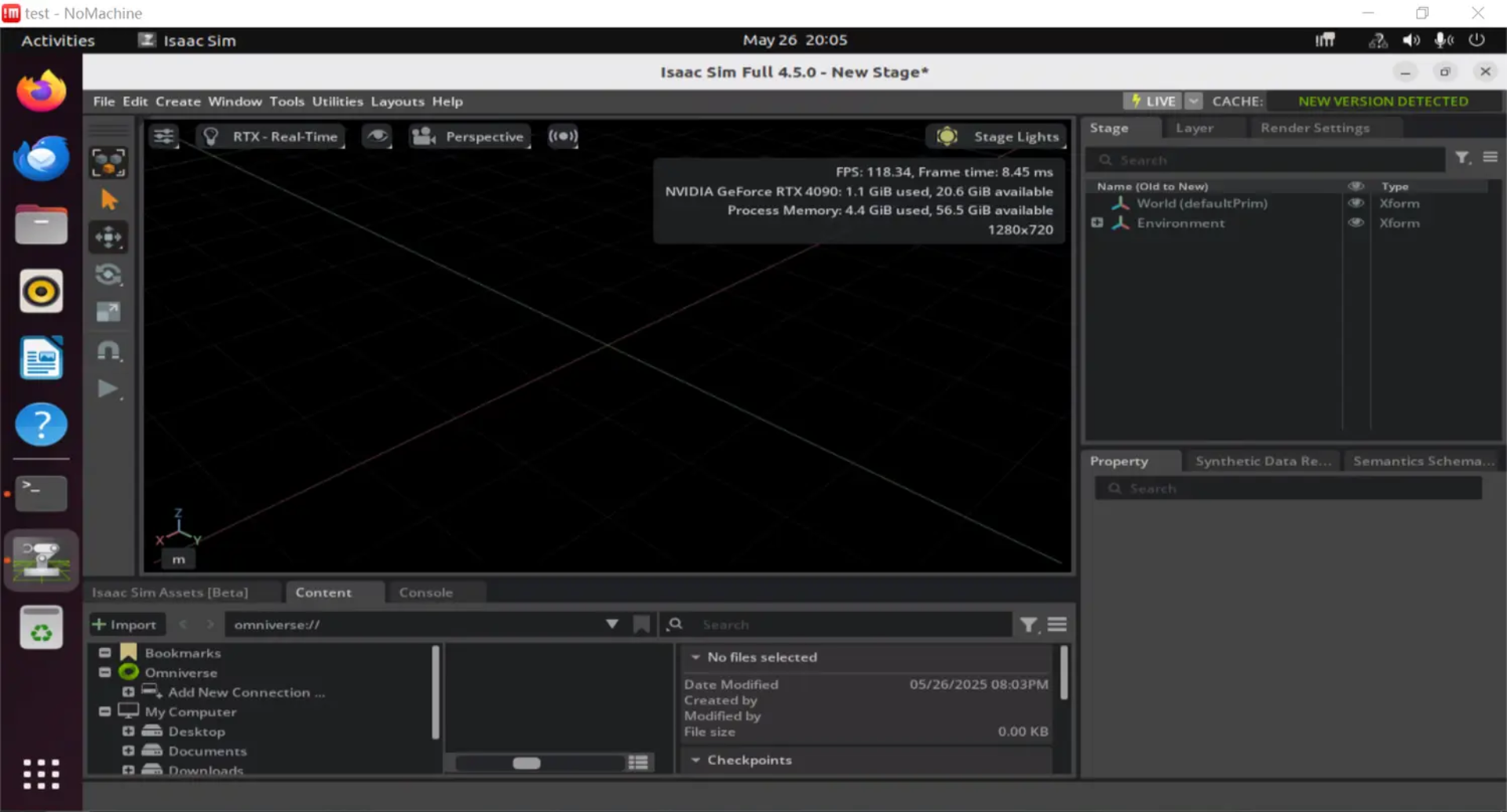Adjust the thumbnail size slider
Viewport: 1507px width, 812px height.
tap(527, 763)
